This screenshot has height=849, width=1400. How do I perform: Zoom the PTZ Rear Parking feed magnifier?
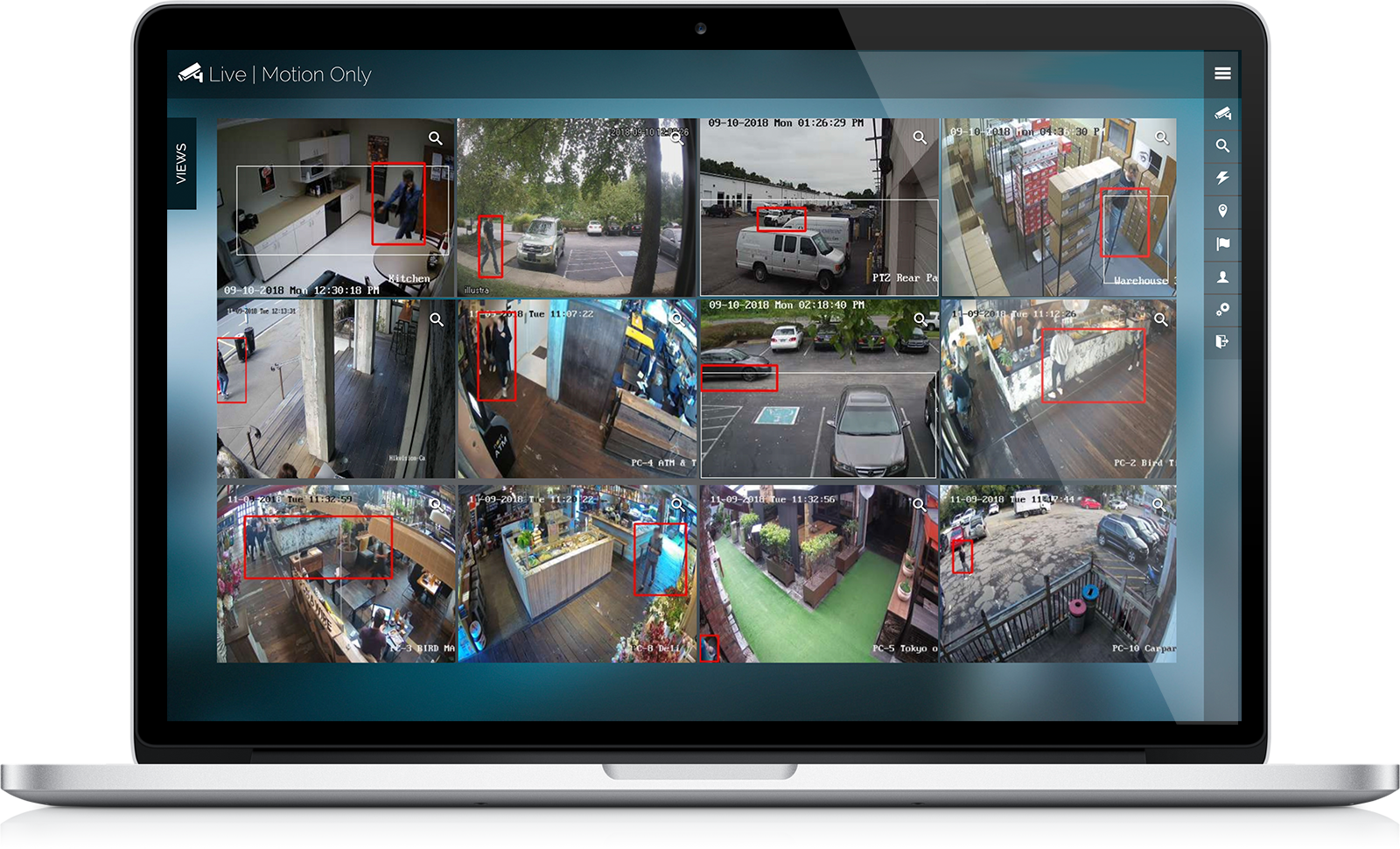(920, 137)
